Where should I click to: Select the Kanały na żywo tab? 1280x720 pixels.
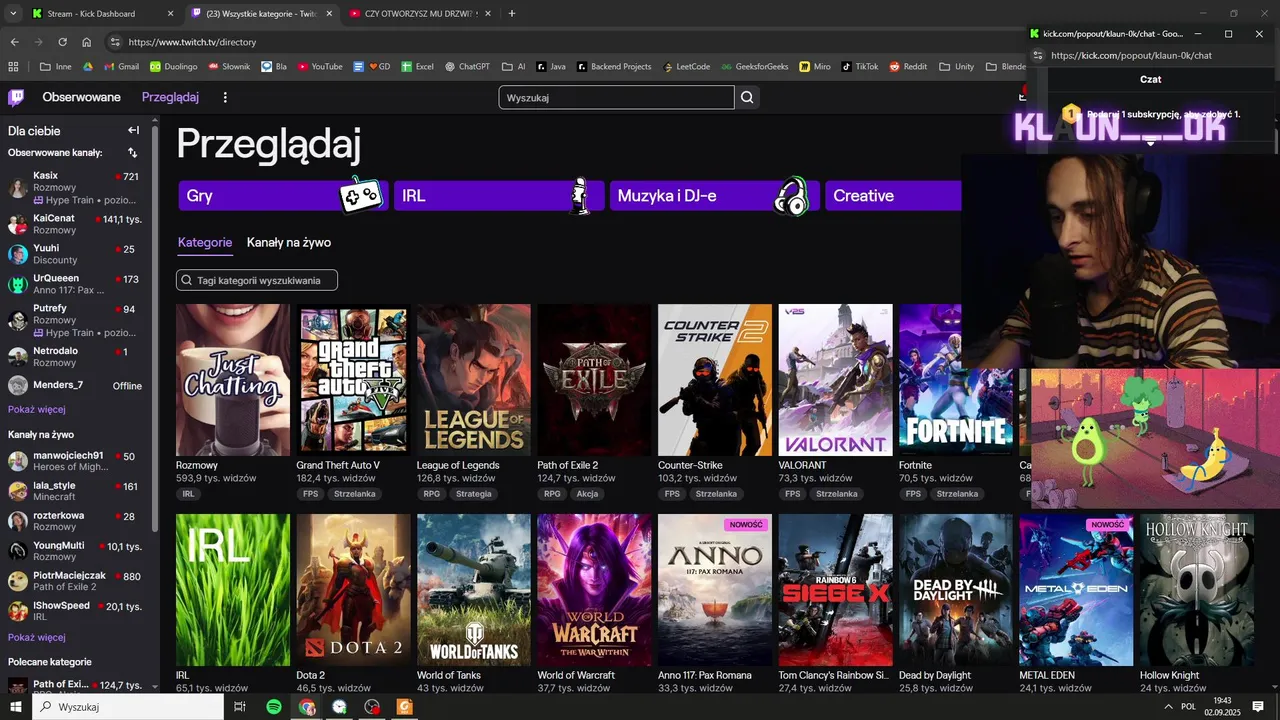tap(289, 242)
